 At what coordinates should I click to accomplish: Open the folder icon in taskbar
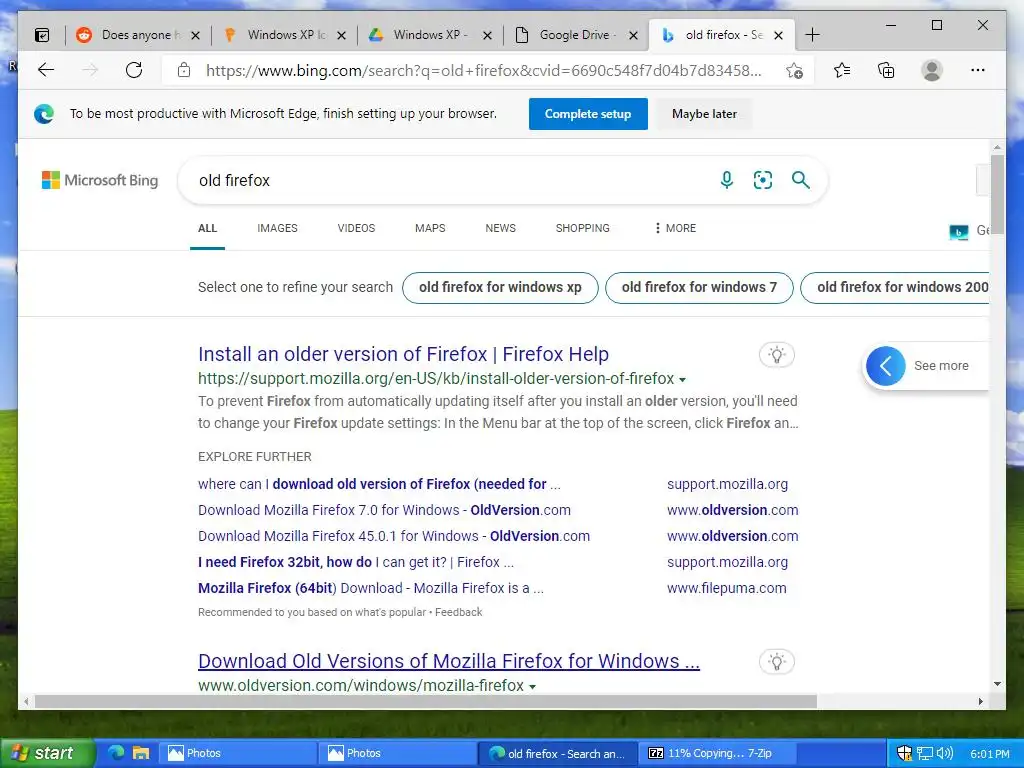tap(141, 753)
